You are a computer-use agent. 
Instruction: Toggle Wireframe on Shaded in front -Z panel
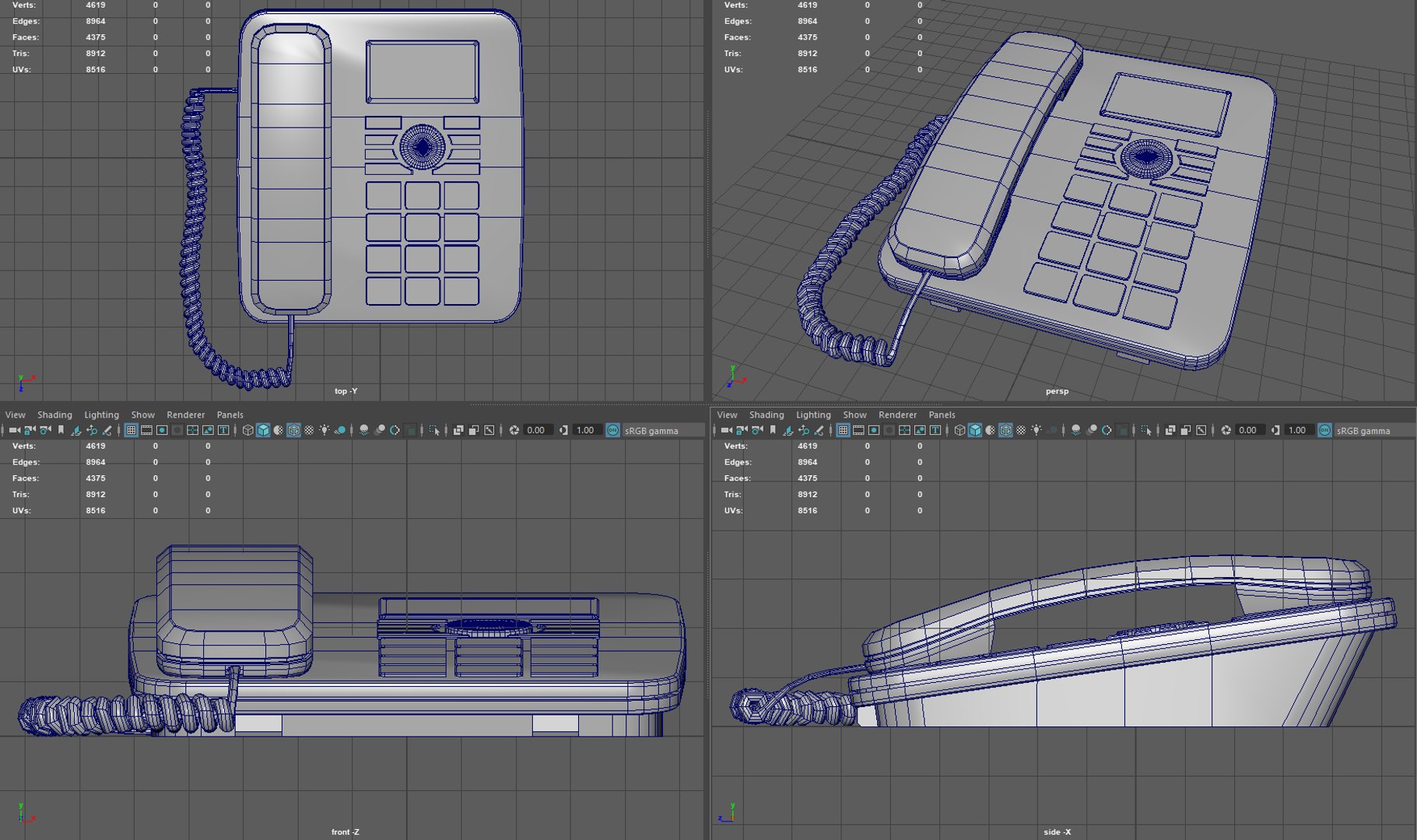point(293,430)
